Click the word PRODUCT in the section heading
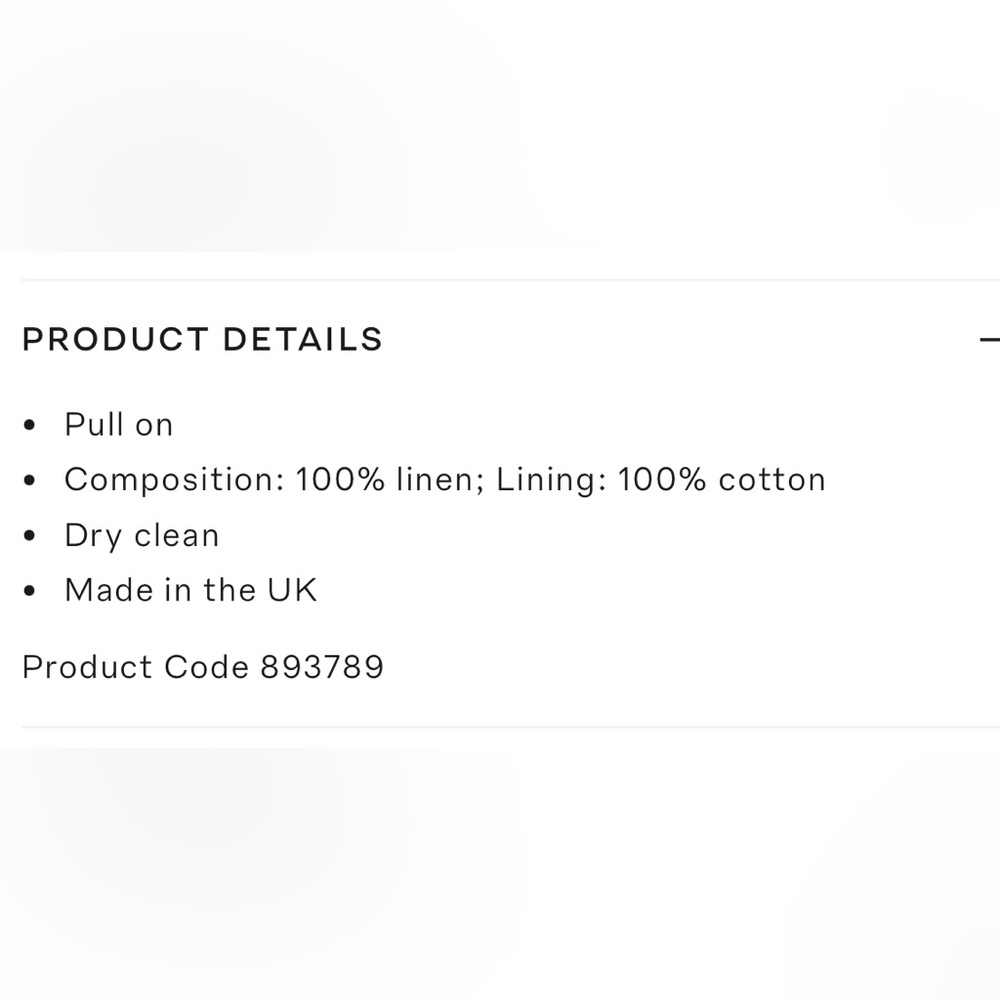Image resolution: width=1000 pixels, height=1000 pixels. (114, 340)
